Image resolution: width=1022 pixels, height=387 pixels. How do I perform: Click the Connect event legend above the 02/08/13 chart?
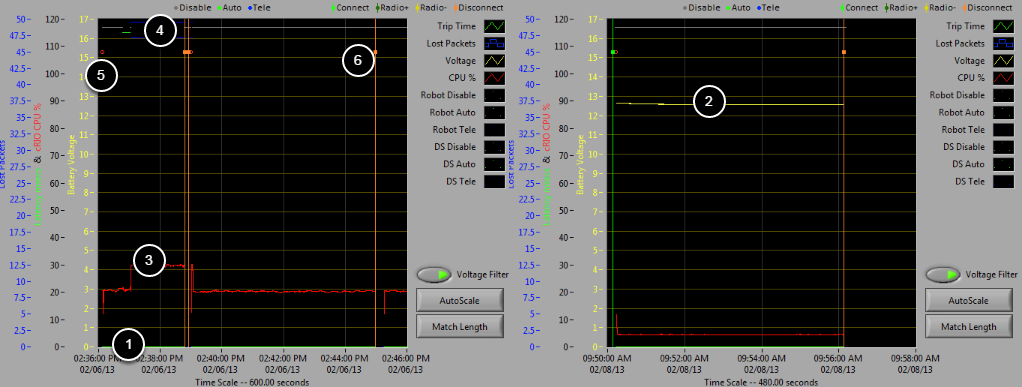[x=858, y=8]
